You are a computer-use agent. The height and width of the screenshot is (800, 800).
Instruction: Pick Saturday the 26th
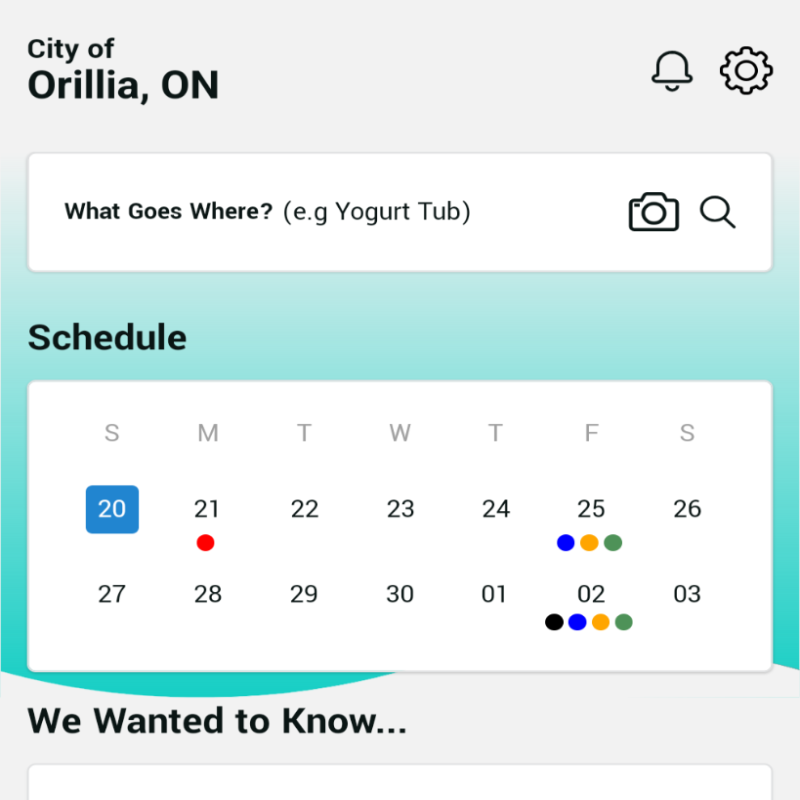click(x=687, y=509)
